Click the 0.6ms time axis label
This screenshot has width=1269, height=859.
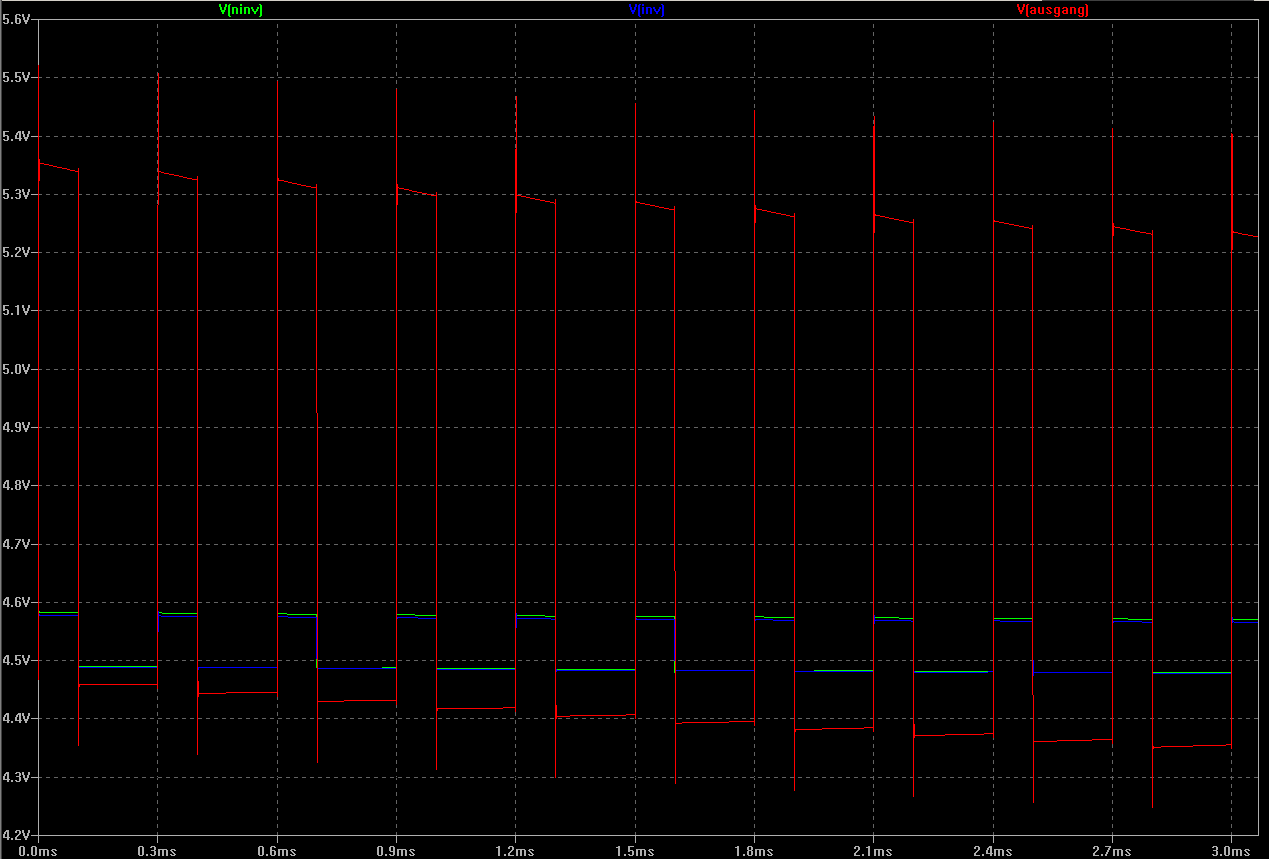click(277, 851)
